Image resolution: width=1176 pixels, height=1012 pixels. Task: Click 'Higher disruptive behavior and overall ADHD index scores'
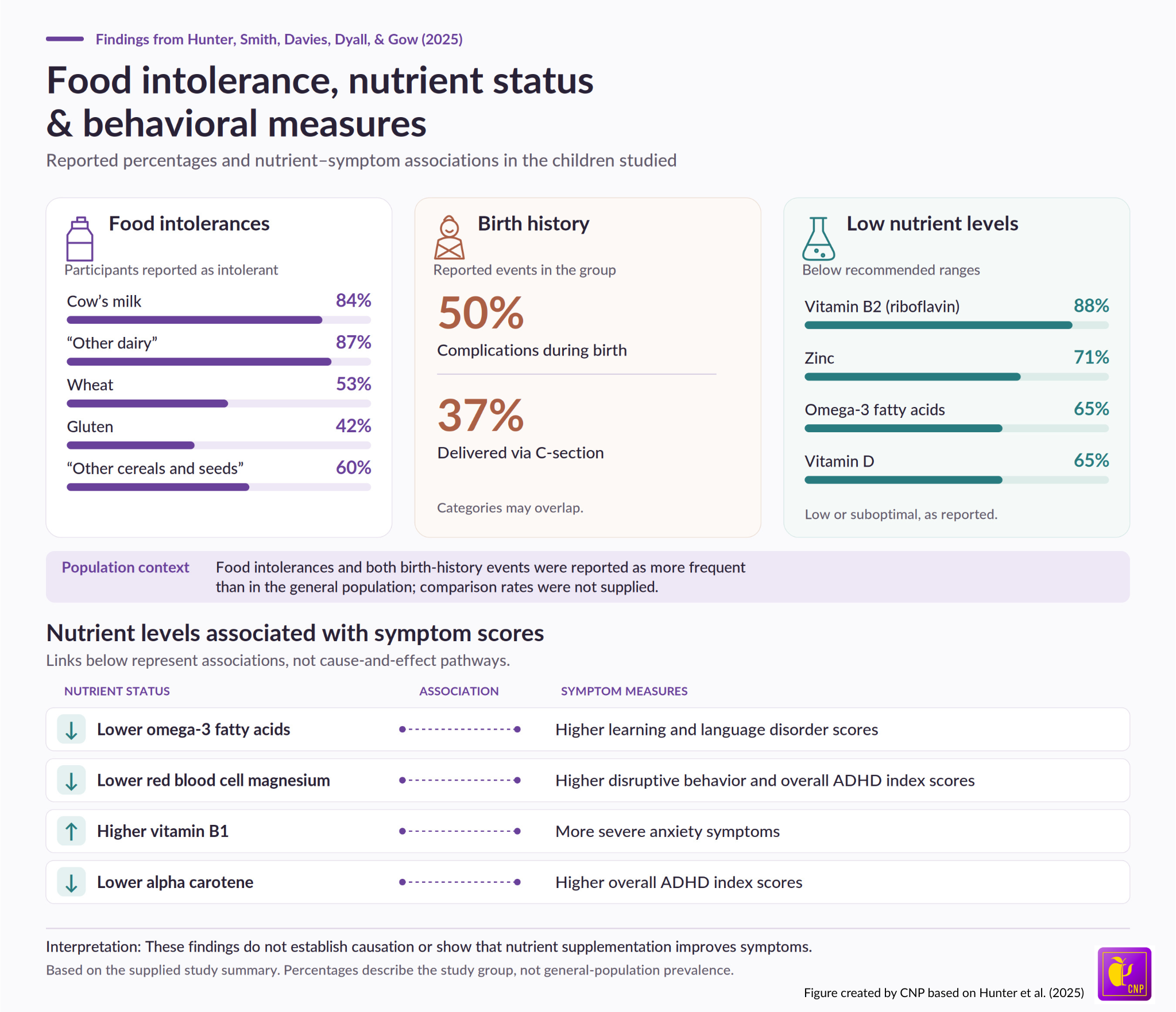pos(765,781)
